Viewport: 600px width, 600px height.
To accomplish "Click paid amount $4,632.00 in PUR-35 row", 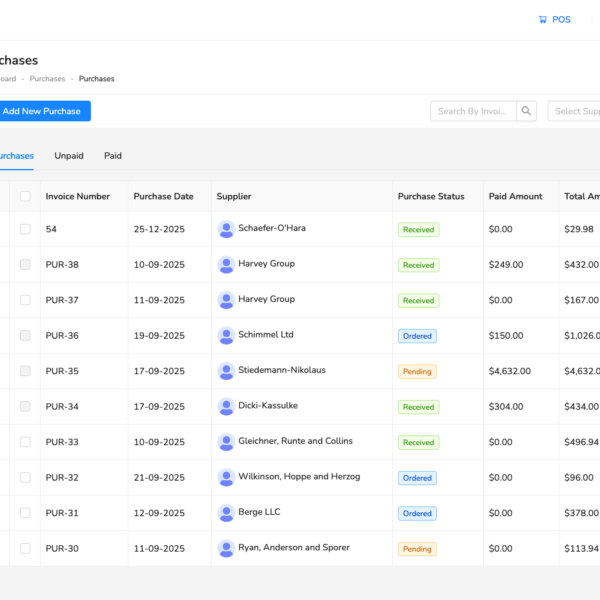I will pos(510,371).
